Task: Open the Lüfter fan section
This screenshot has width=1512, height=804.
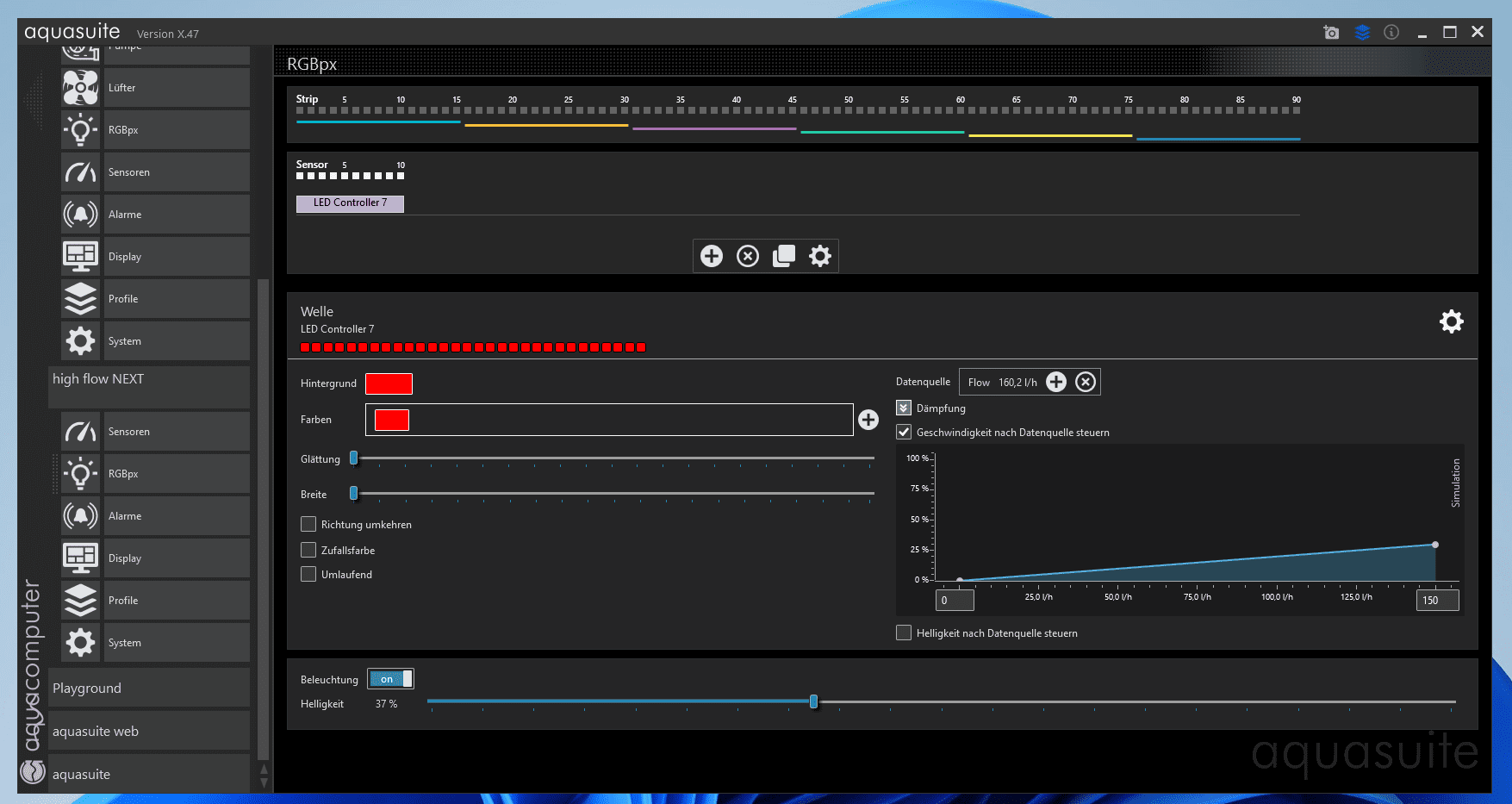Action: click(x=155, y=88)
